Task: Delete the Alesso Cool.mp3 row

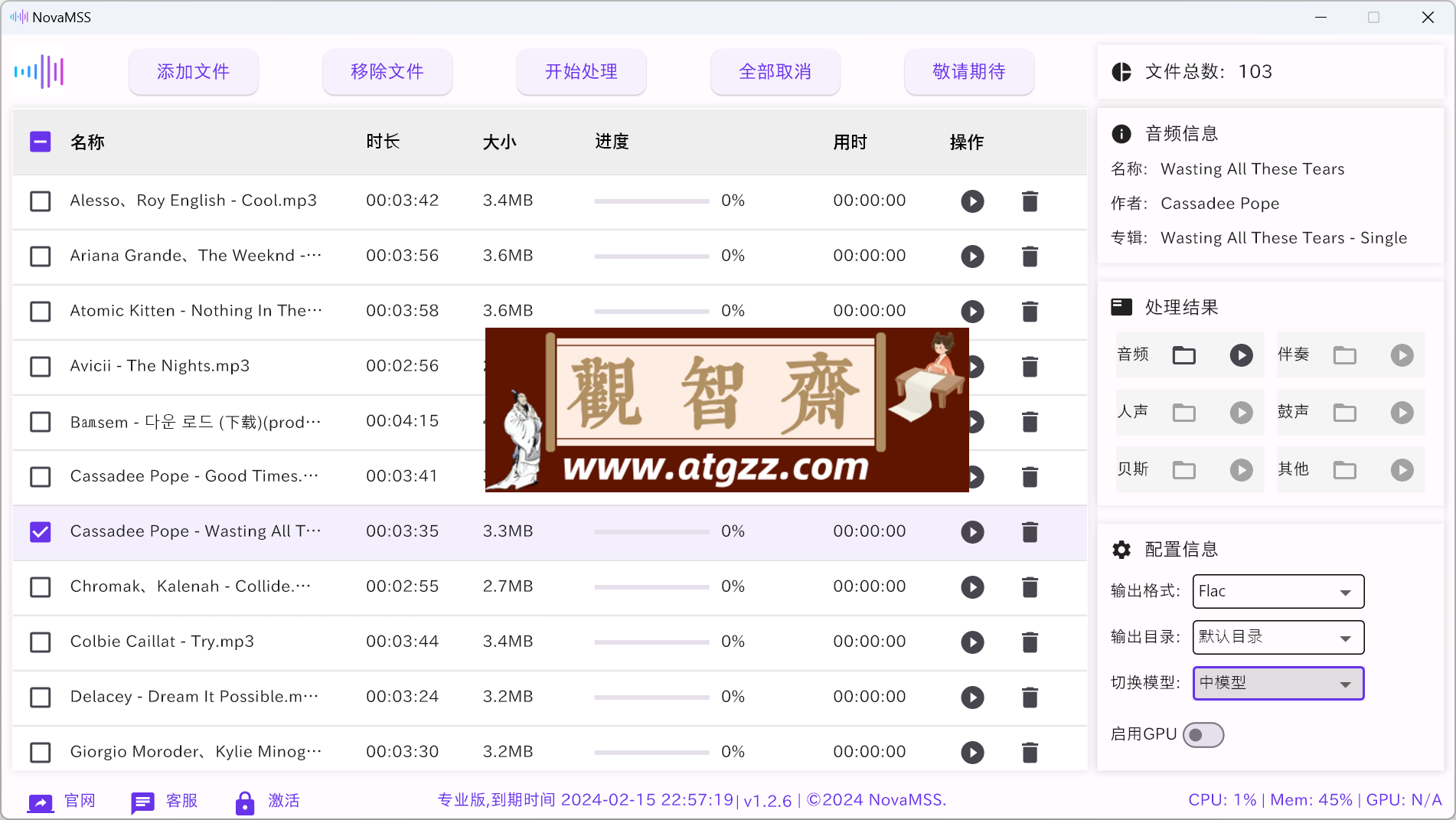Action: [1030, 201]
